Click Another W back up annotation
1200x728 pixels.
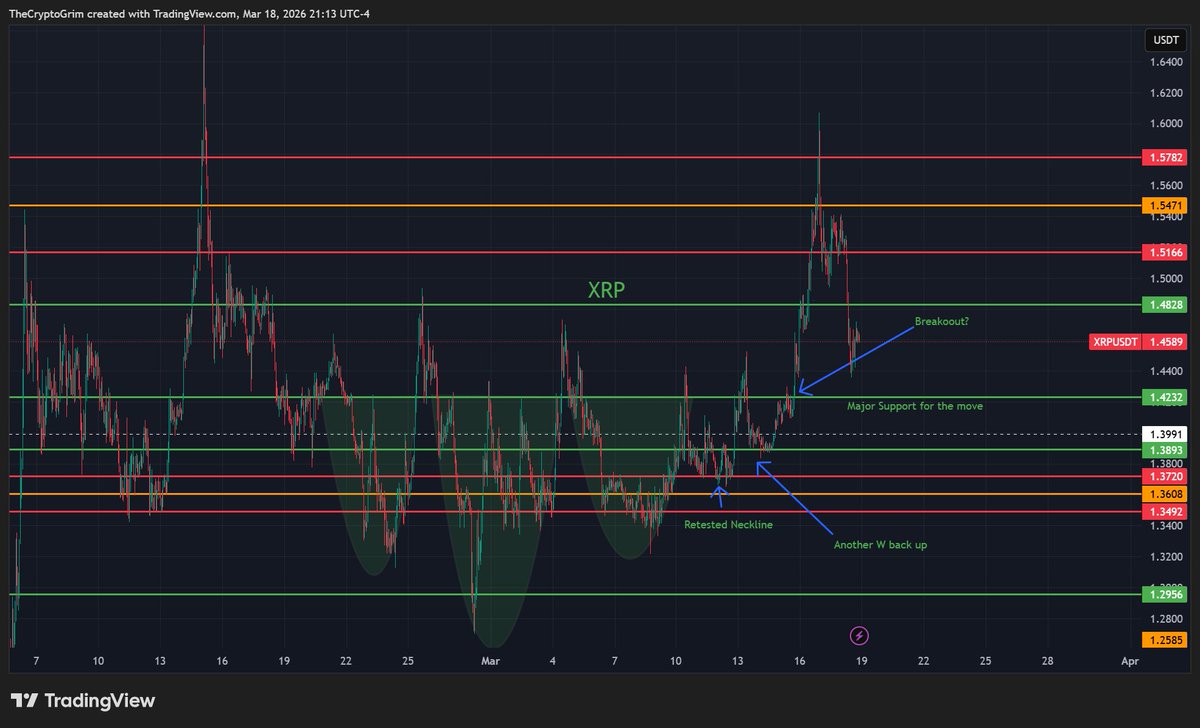click(880, 545)
